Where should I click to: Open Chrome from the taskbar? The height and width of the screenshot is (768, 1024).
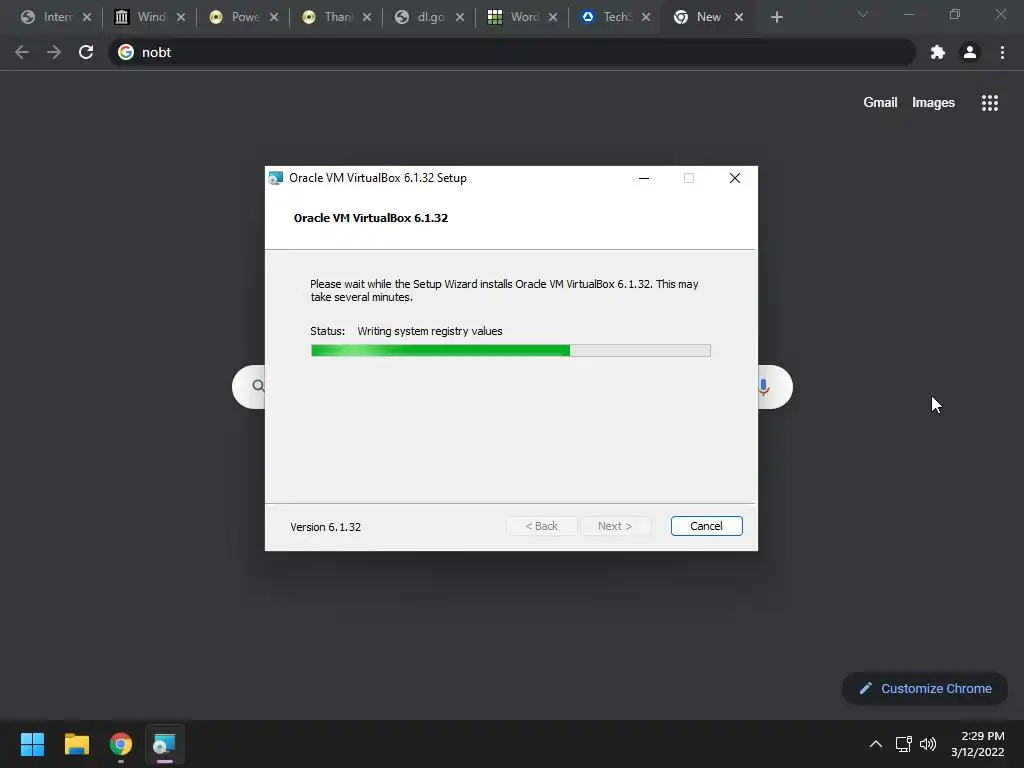pos(121,744)
